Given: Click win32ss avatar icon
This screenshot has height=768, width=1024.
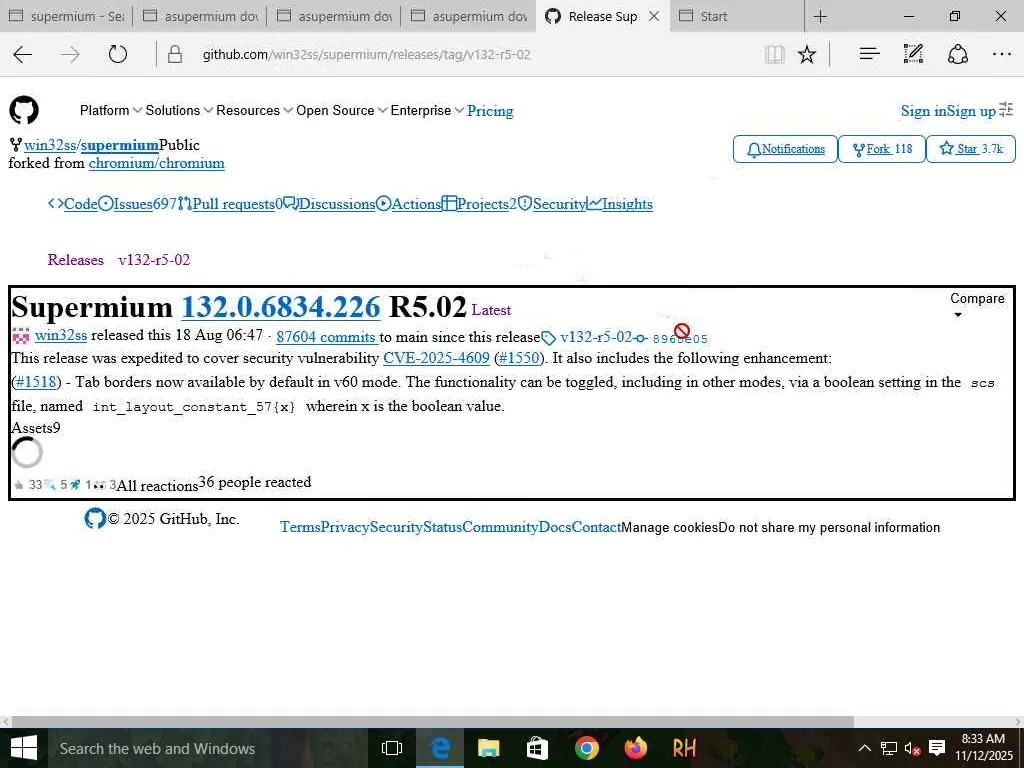Looking at the screenshot, I should (21, 336).
